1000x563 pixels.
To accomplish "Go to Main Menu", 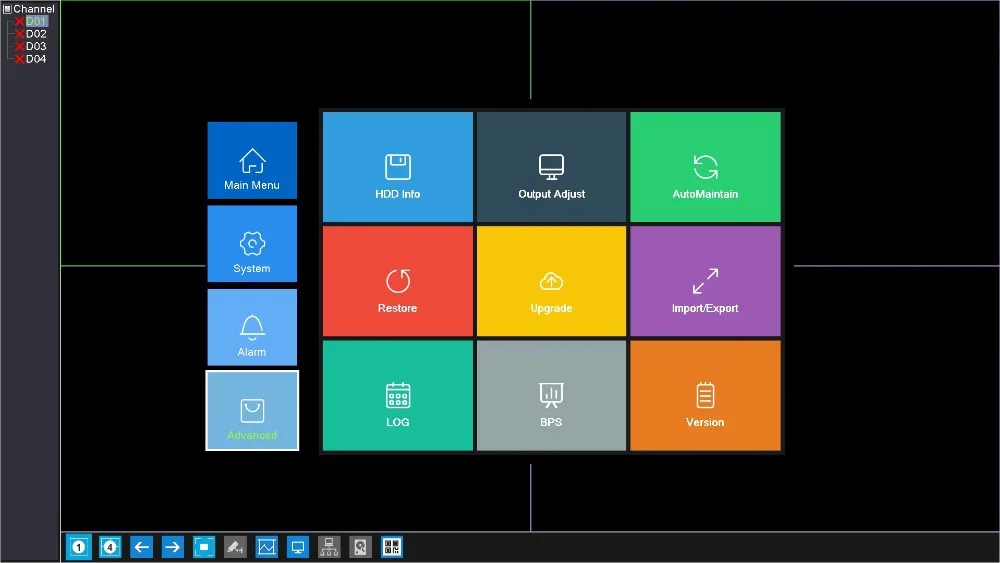I will 252,160.
